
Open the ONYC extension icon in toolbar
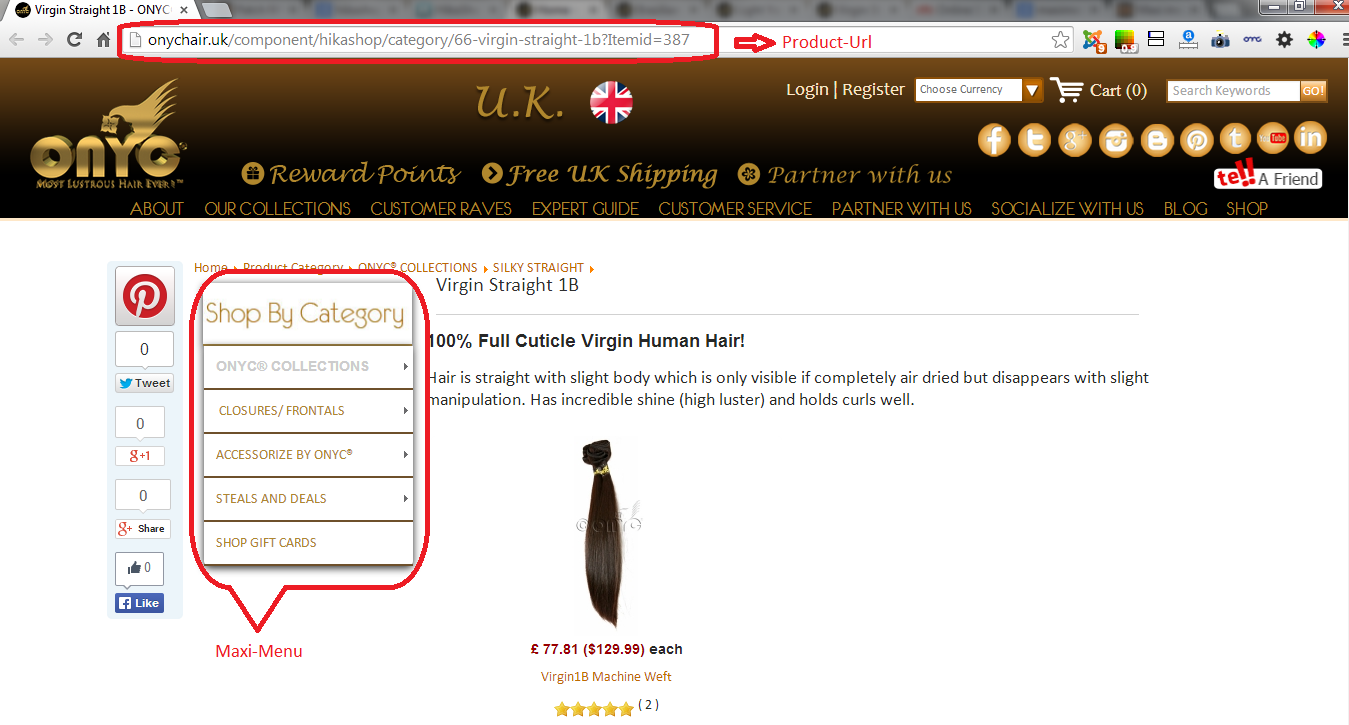(1252, 40)
